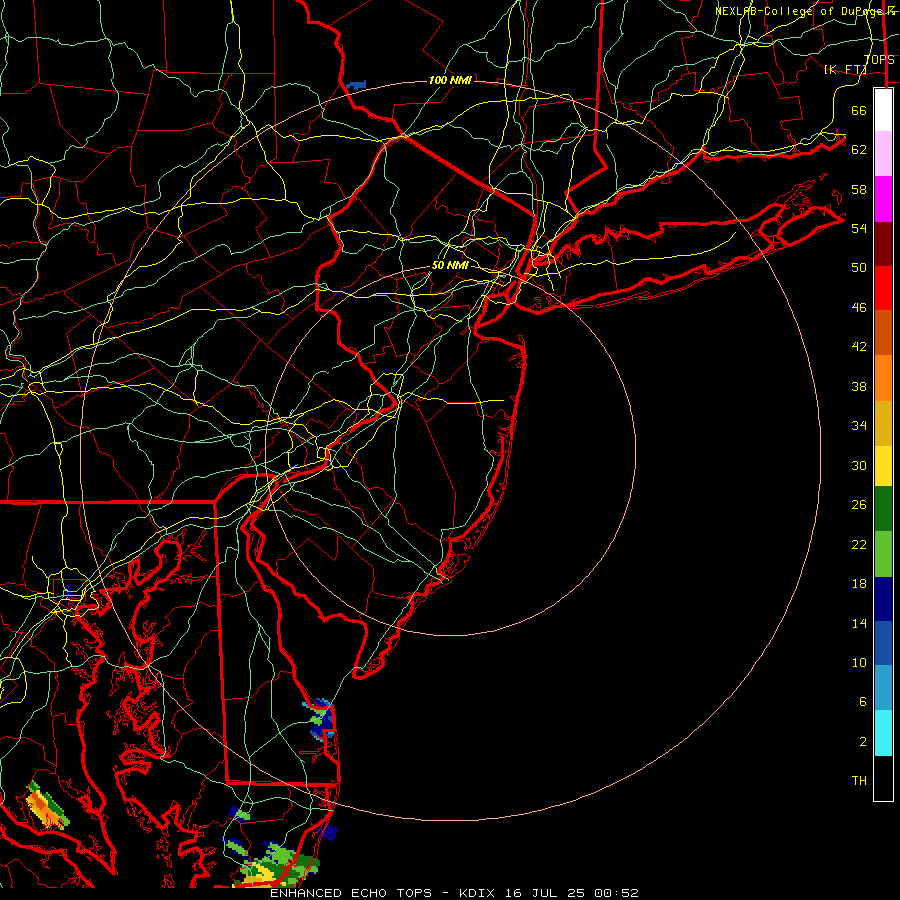Click the '62' value on the scale
This screenshot has height=900, width=900.
click(859, 150)
